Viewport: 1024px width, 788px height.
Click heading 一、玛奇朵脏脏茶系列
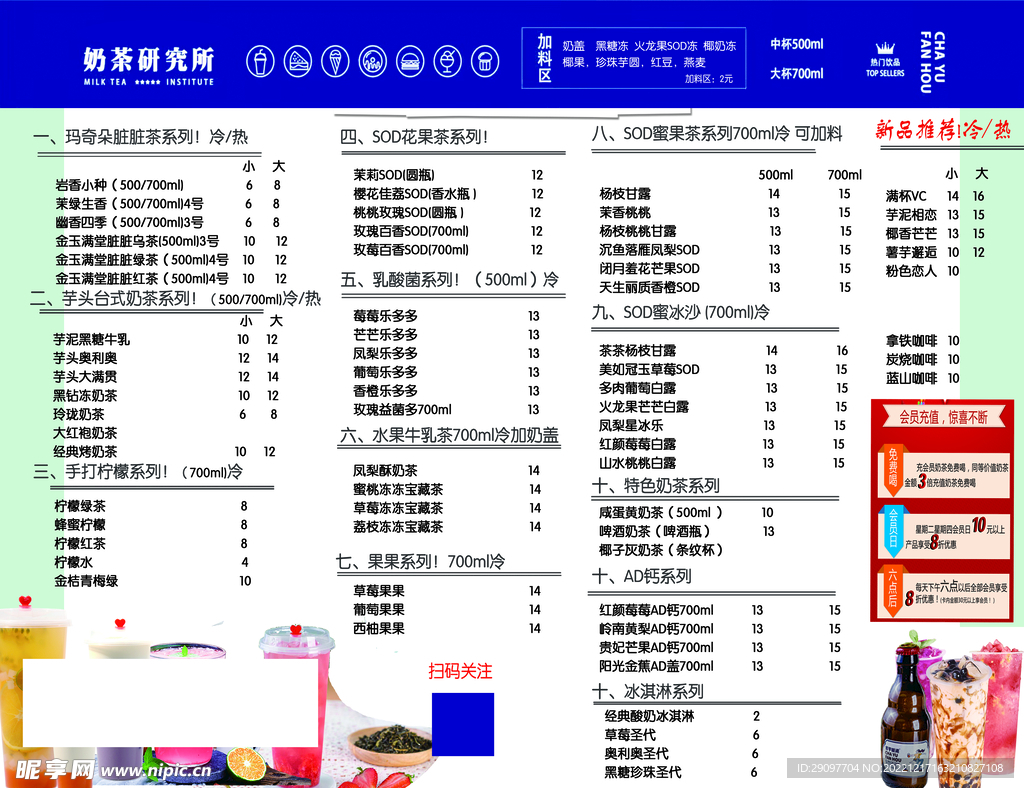click(x=140, y=137)
